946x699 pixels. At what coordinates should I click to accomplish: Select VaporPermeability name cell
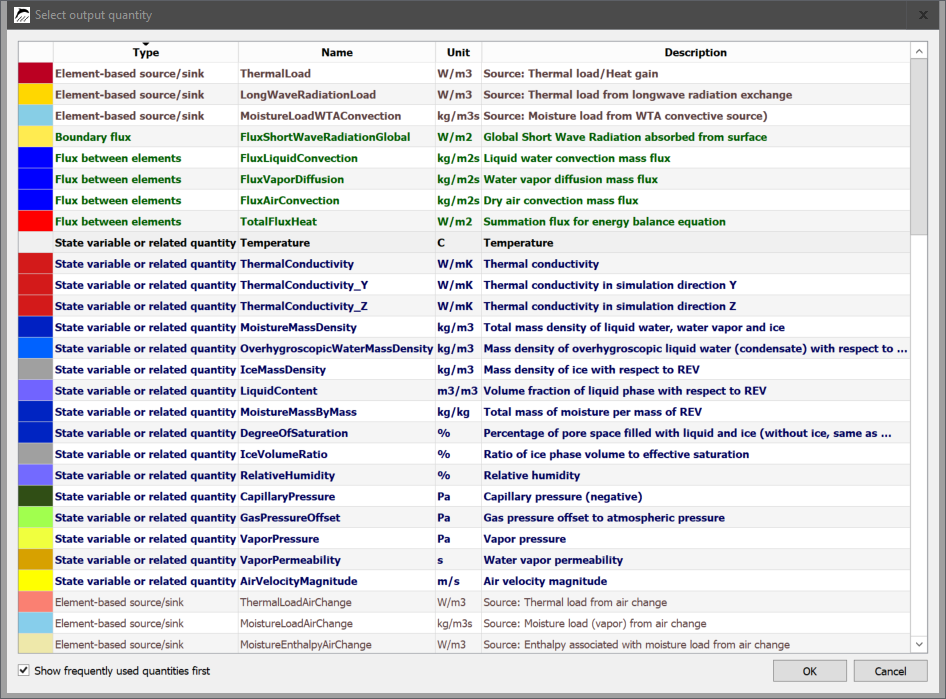337,560
